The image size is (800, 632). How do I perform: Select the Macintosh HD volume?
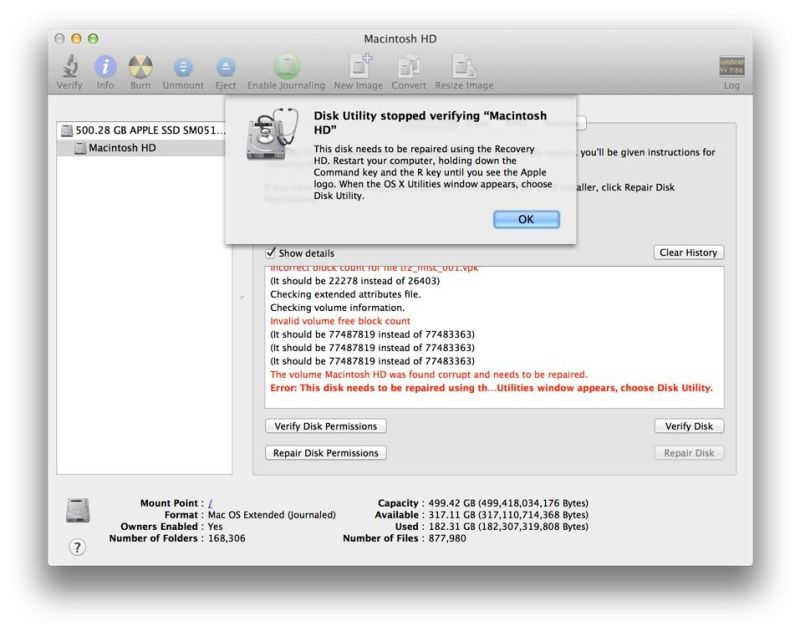(122, 148)
